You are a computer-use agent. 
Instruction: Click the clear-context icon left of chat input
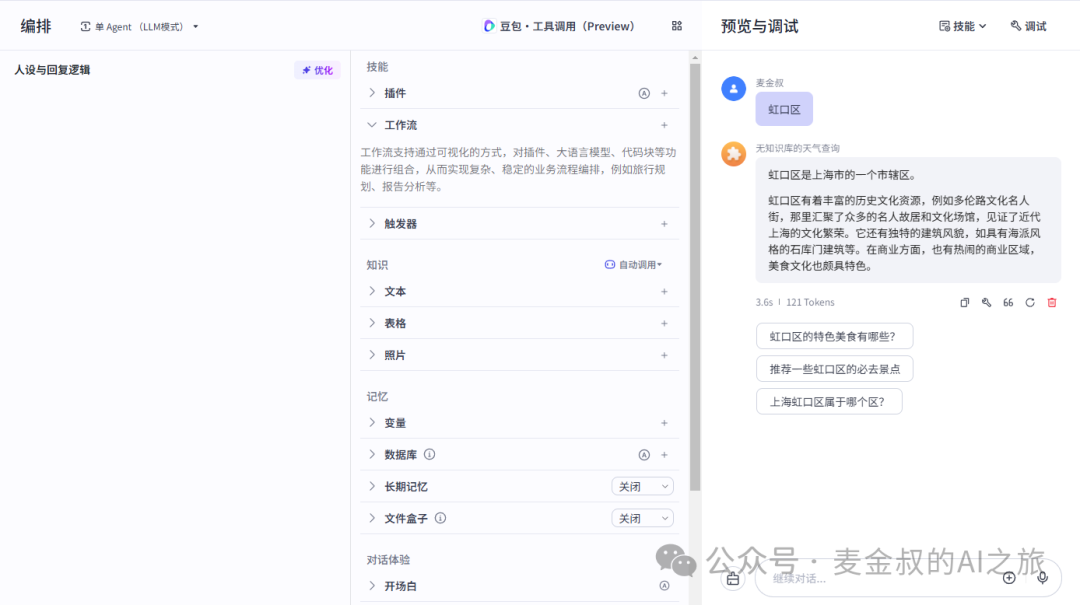click(x=733, y=579)
